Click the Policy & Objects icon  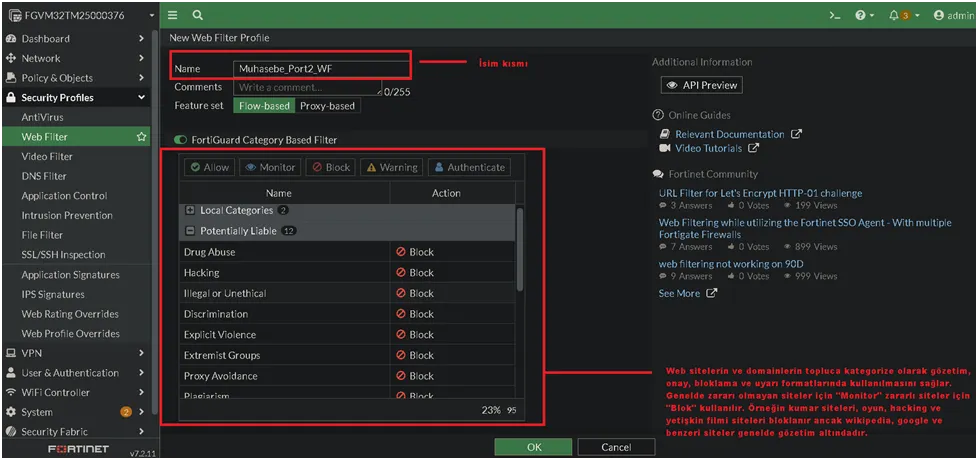click(x=11, y=78)
